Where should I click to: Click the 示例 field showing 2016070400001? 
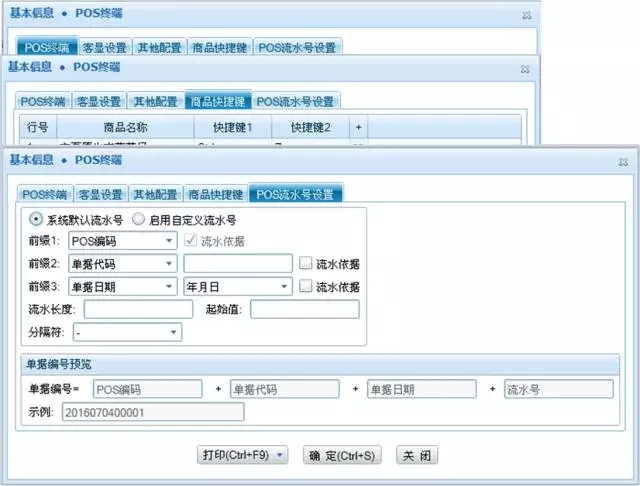153,412
